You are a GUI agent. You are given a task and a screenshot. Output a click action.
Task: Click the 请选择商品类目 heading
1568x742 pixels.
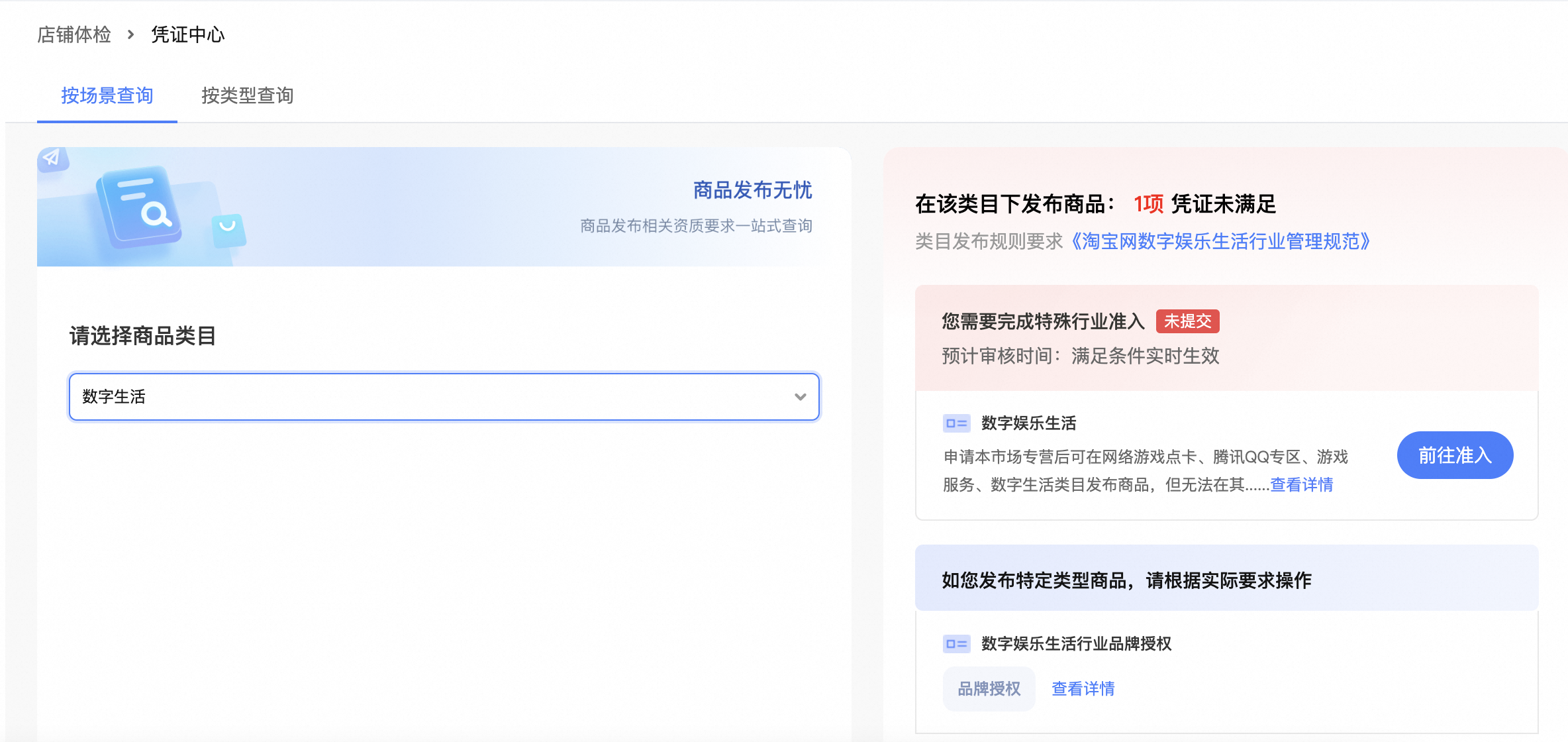point(143,336)
